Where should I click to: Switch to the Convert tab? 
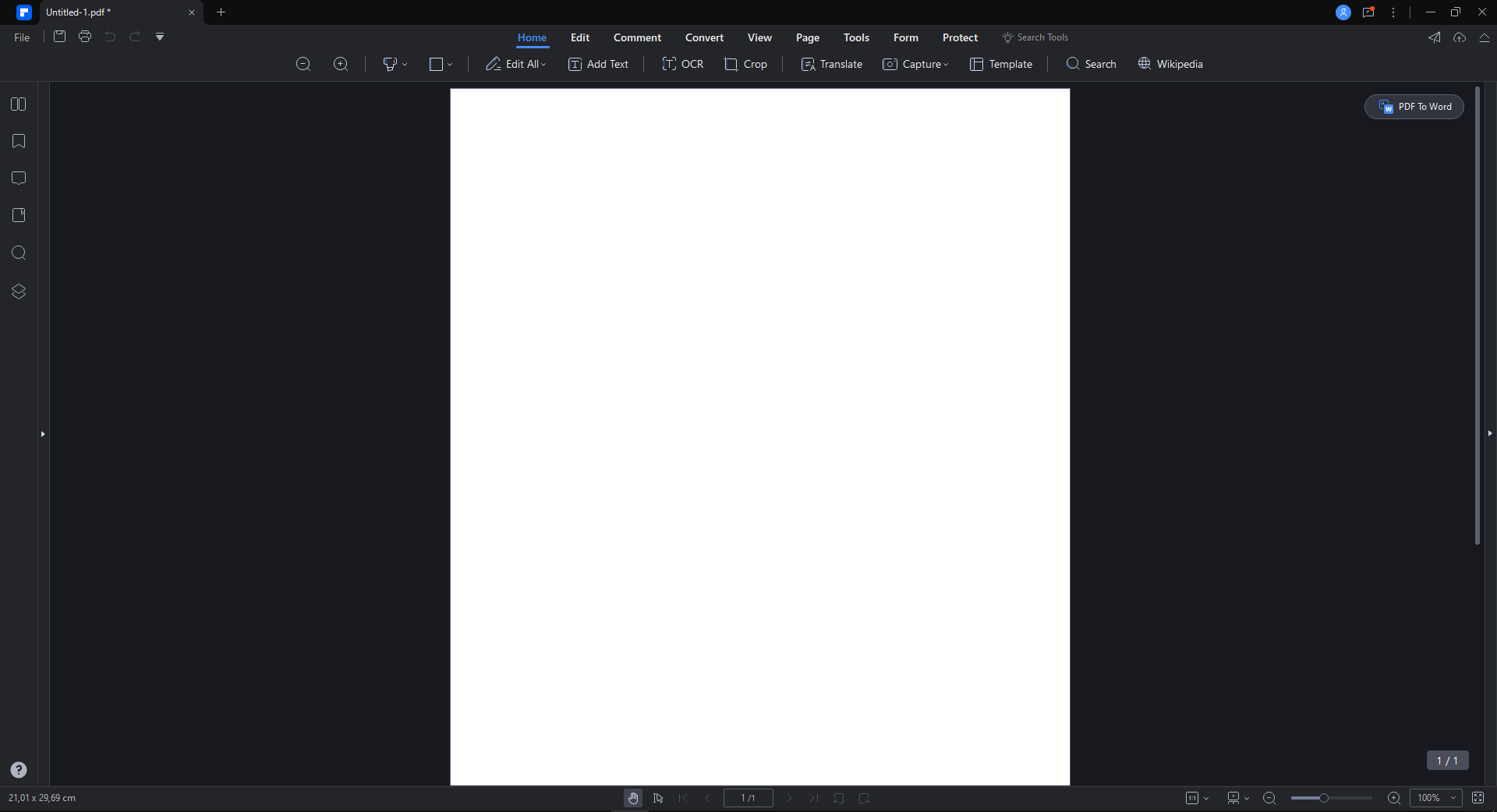click(704, 37)
